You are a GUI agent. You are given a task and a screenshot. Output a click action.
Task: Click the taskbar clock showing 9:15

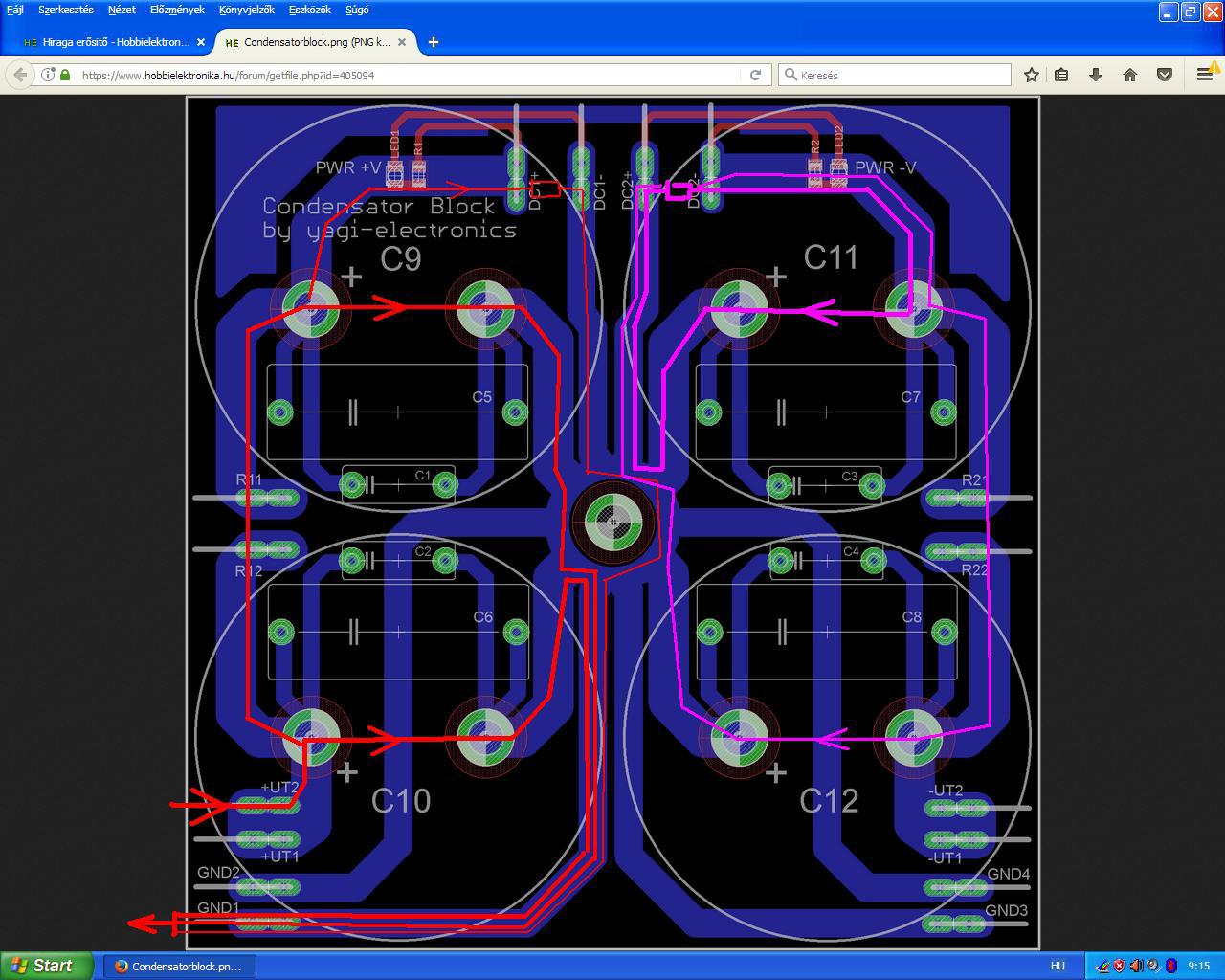click(1198, 966)
